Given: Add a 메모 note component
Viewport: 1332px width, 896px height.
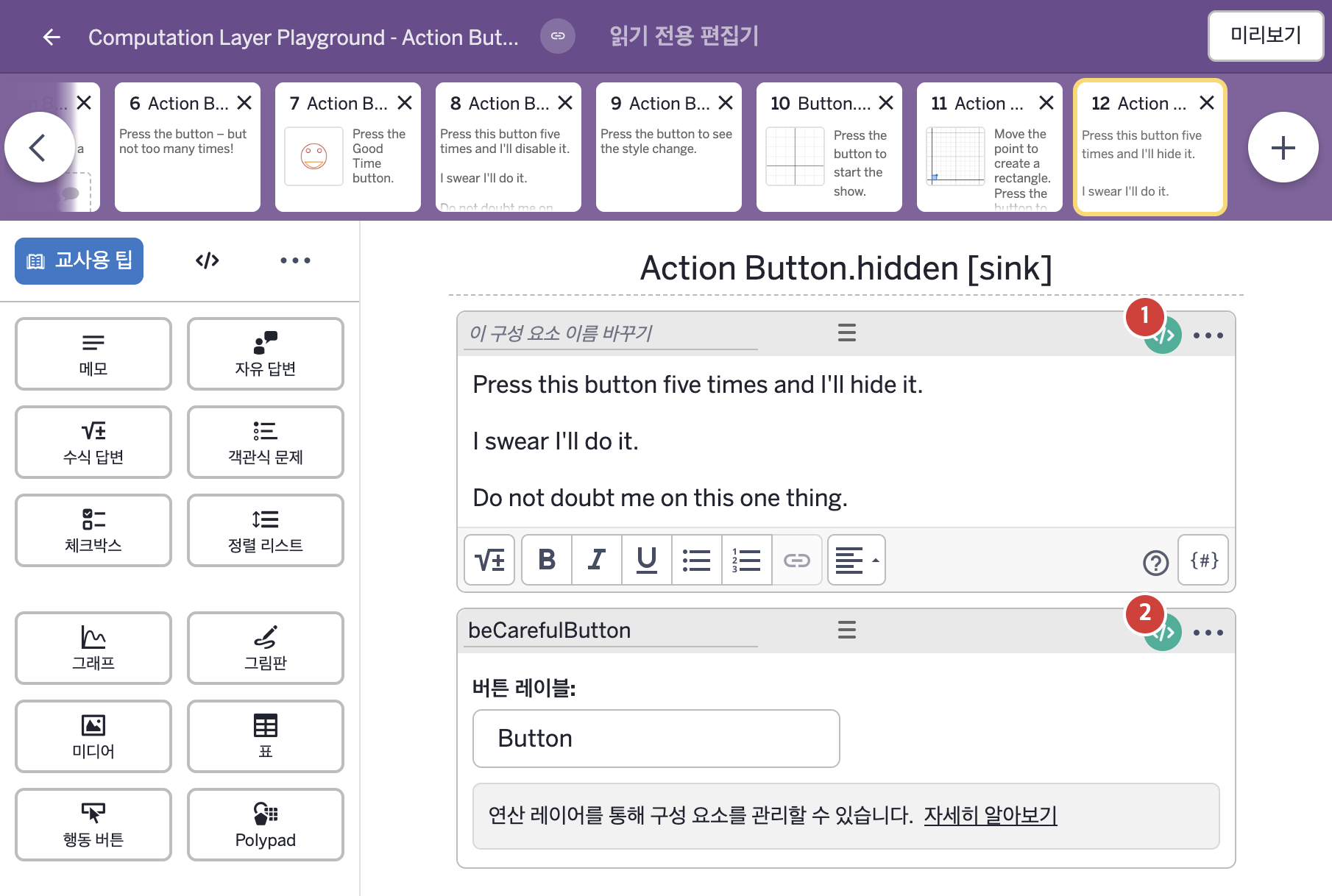Looking at the screenshot, I should [93, 354].
